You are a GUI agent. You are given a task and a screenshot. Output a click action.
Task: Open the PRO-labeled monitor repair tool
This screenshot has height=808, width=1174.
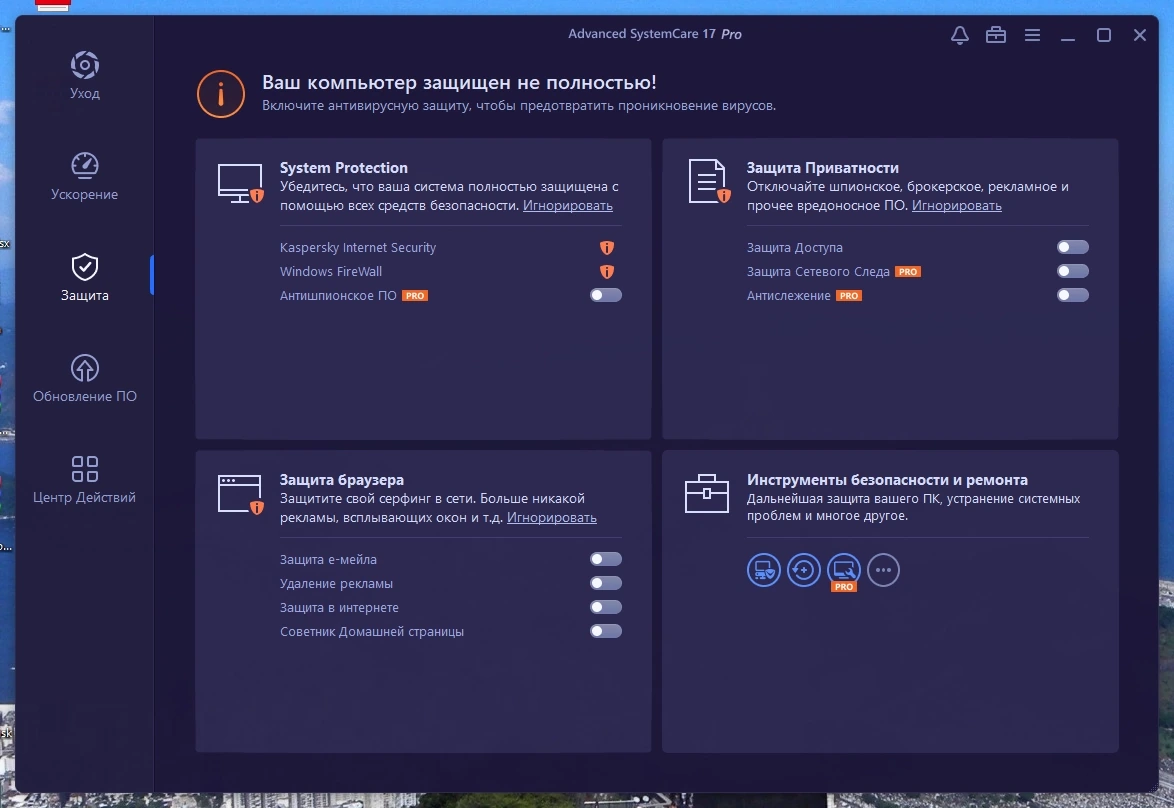844,571
